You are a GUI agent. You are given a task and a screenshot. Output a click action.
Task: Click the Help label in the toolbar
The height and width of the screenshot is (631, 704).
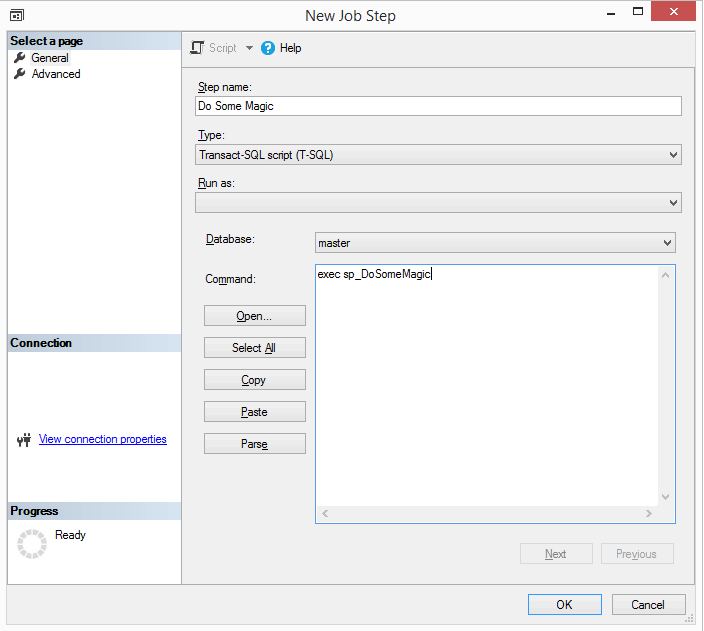[290, 48]
